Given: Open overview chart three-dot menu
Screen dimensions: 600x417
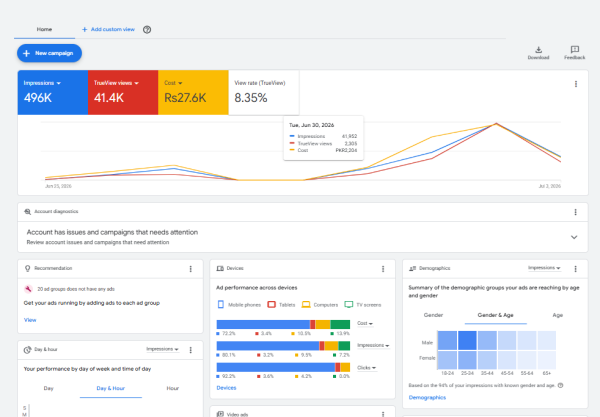Looking at the screenshot, I should point(576,84).
